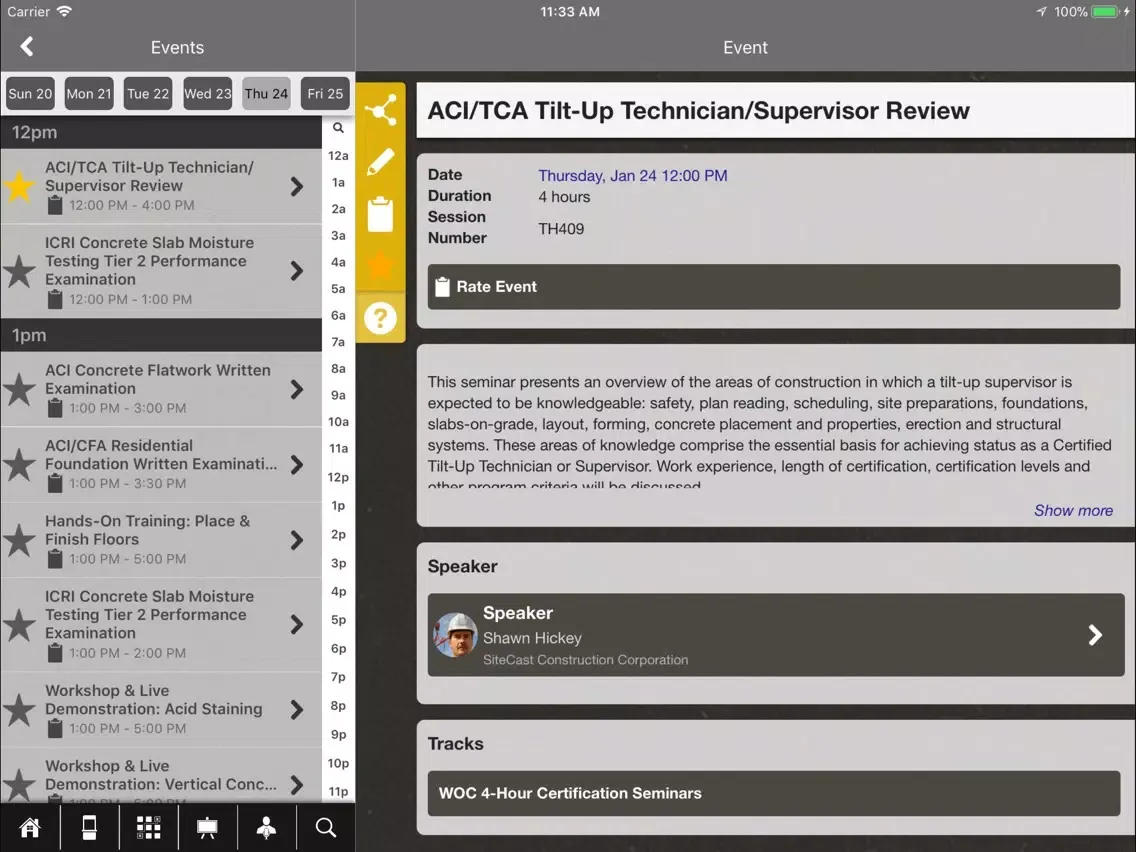Jump to 12p in the hour index

pos(338,477)
